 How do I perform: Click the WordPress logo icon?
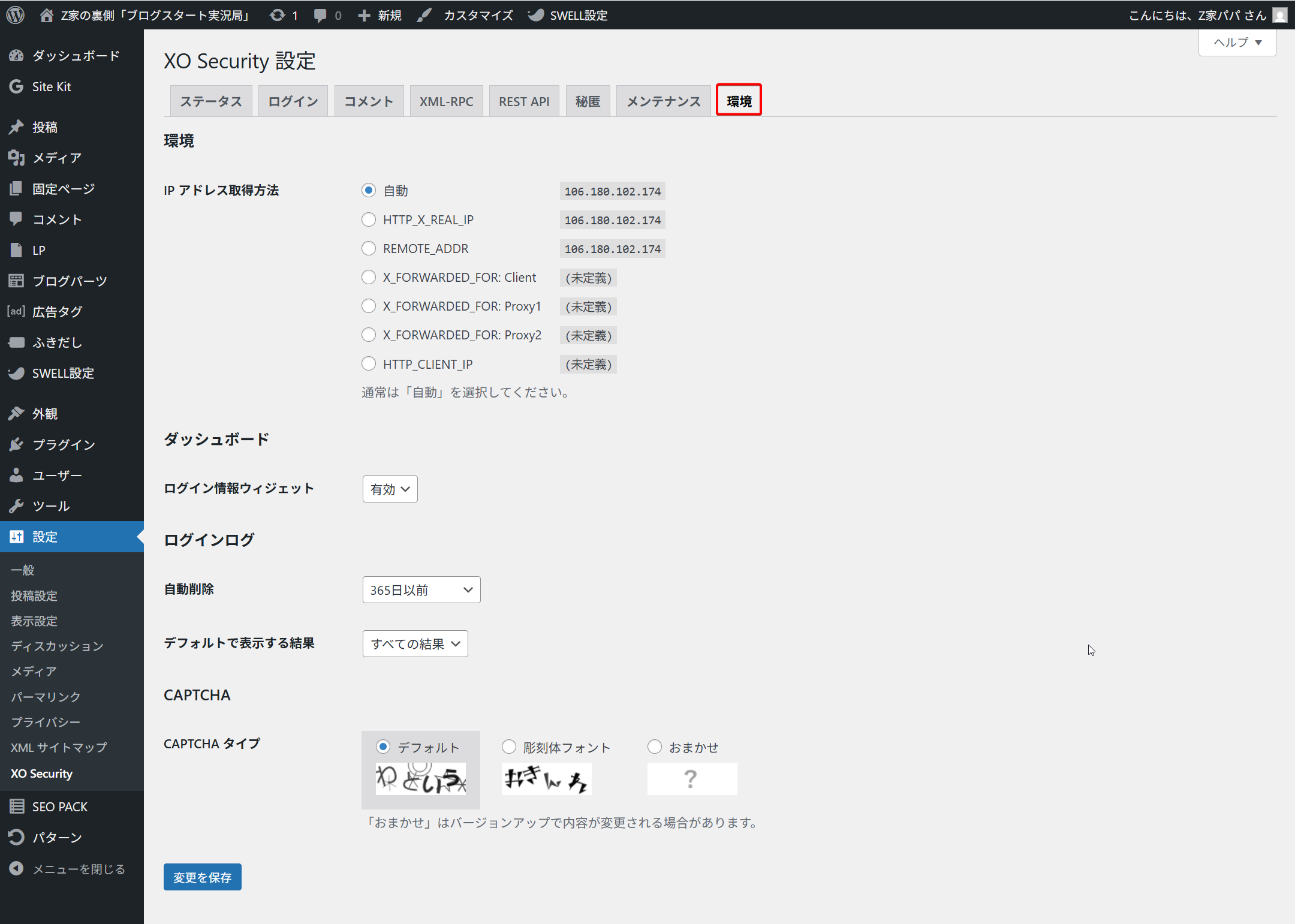coord(16,15)
